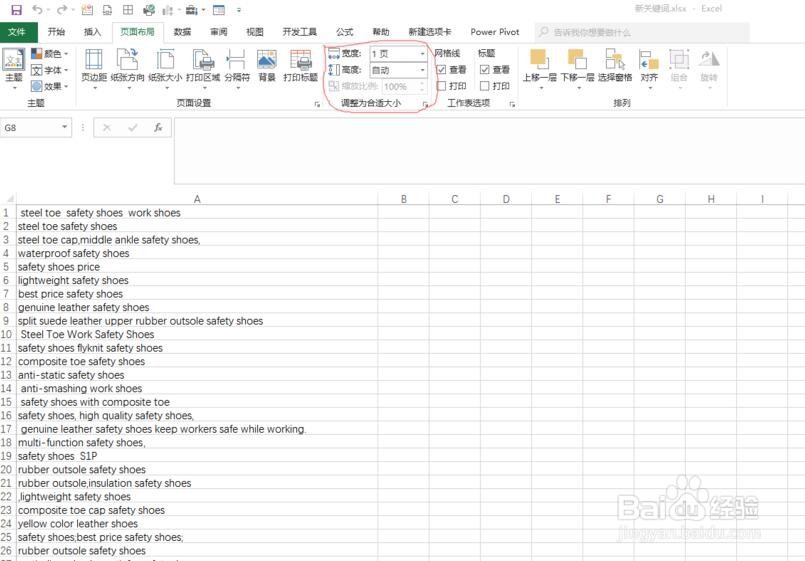Viewport: 805px width, 561px height.
Task: Click the Rotate (旋转) icon
Action: 709,60
